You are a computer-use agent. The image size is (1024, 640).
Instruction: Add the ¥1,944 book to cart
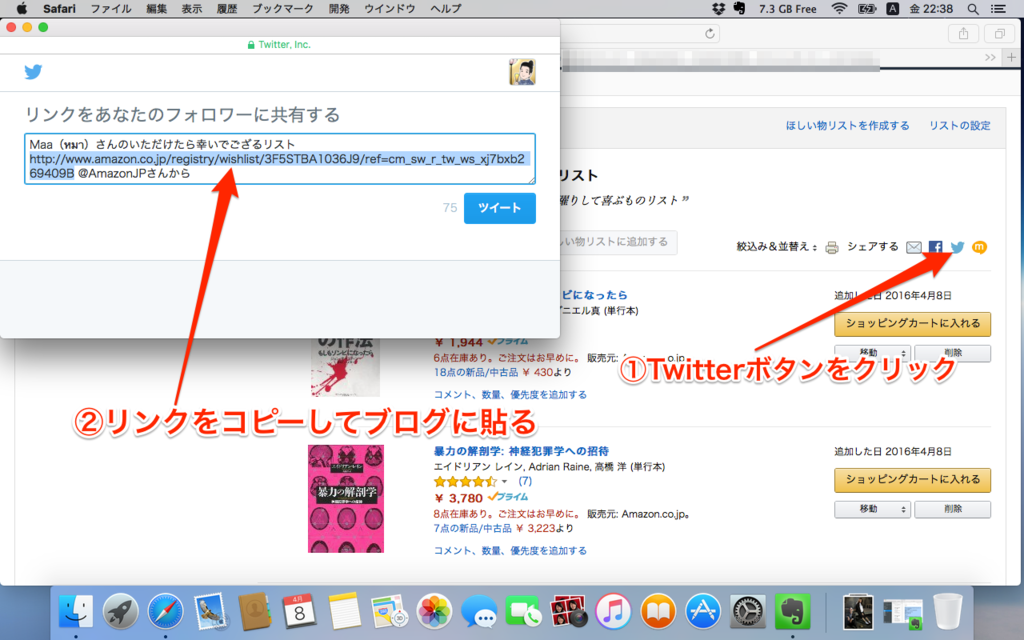[x=912, y=323]
